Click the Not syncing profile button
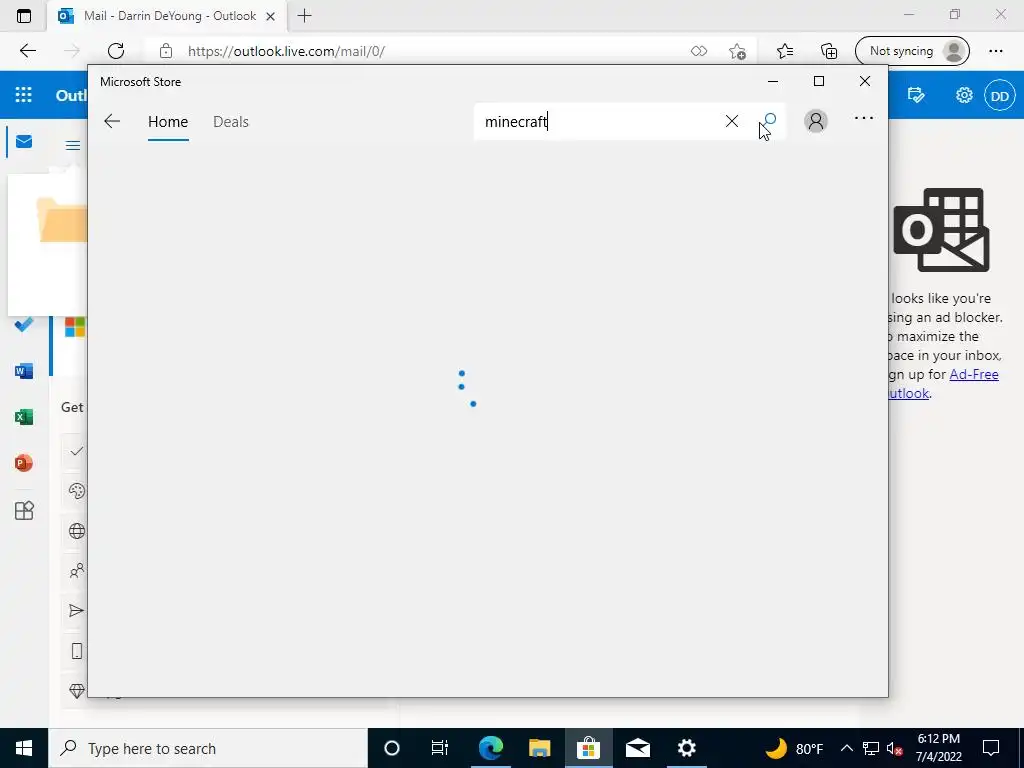The width and height of the screenshot is (1024, 768). point(912,51)
